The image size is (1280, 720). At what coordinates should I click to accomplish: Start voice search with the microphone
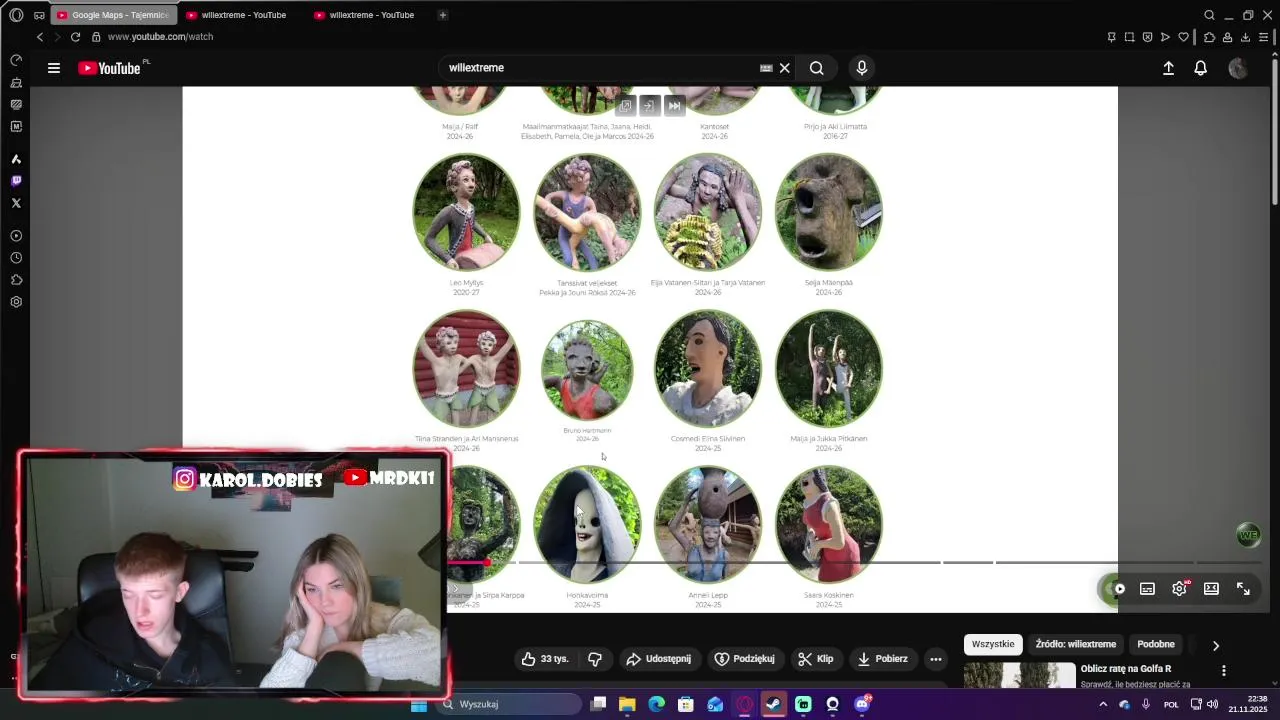862,68
